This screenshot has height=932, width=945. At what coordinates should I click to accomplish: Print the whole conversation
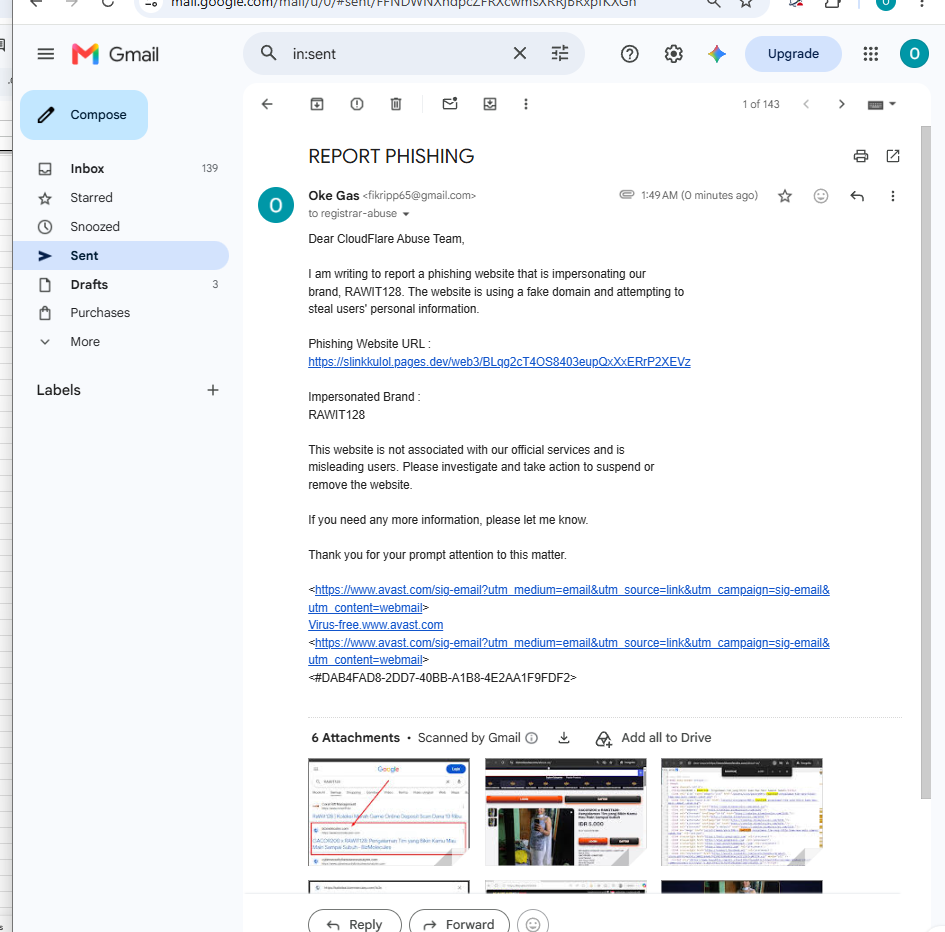point(861,156)
